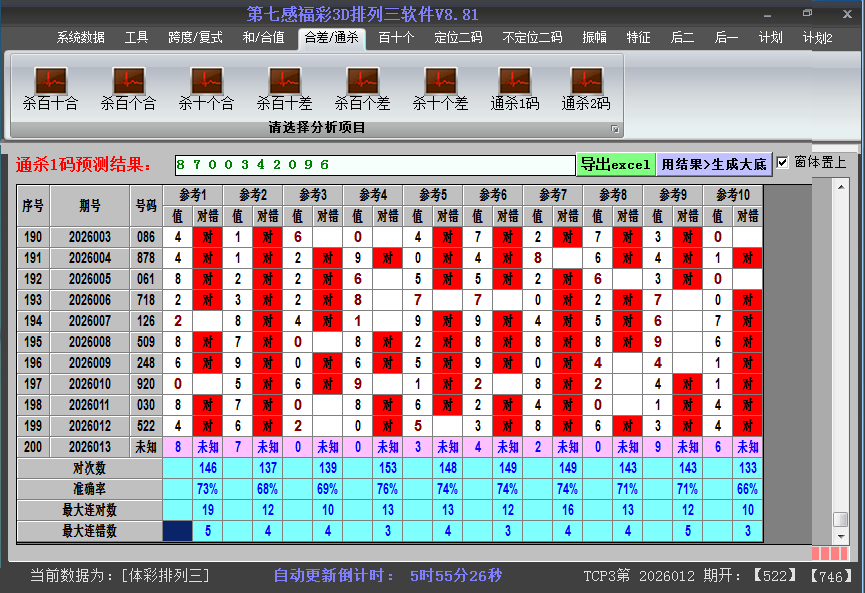Viewport: 865px width, 593px height.
Task: Go to the 定位二码 tab
Action: 458,38
